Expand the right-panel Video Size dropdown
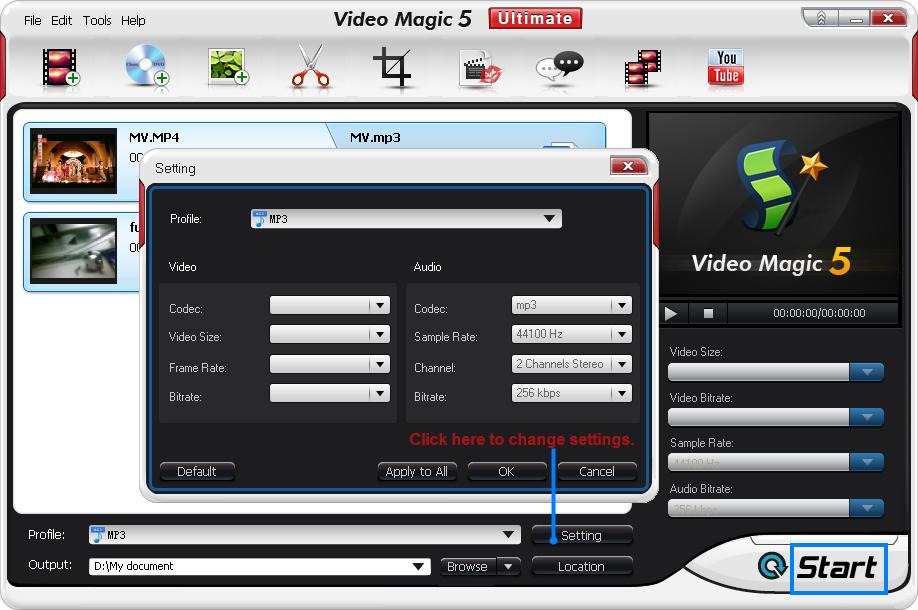 [866, 372]
